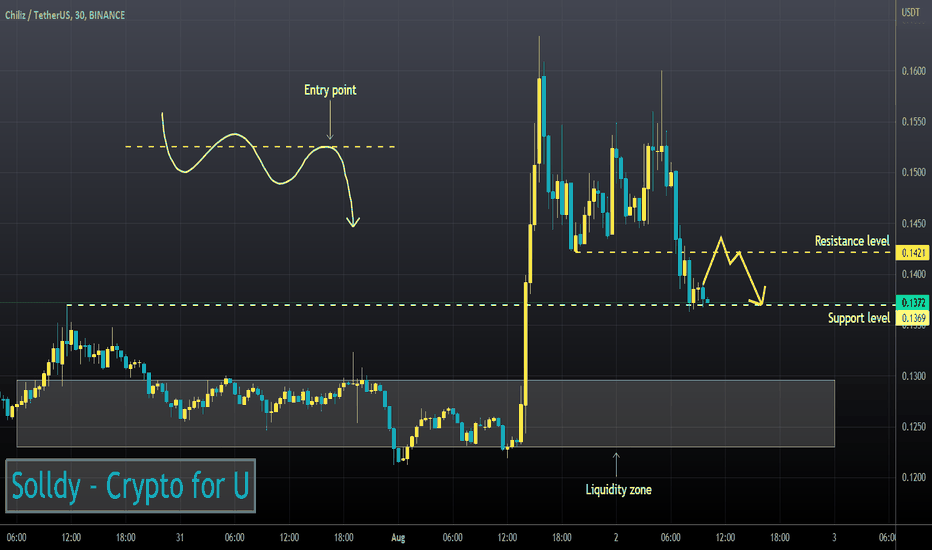Click the 0.1450 price axis label
Viewport: 932px width, 550px height.
coord(914,224)
